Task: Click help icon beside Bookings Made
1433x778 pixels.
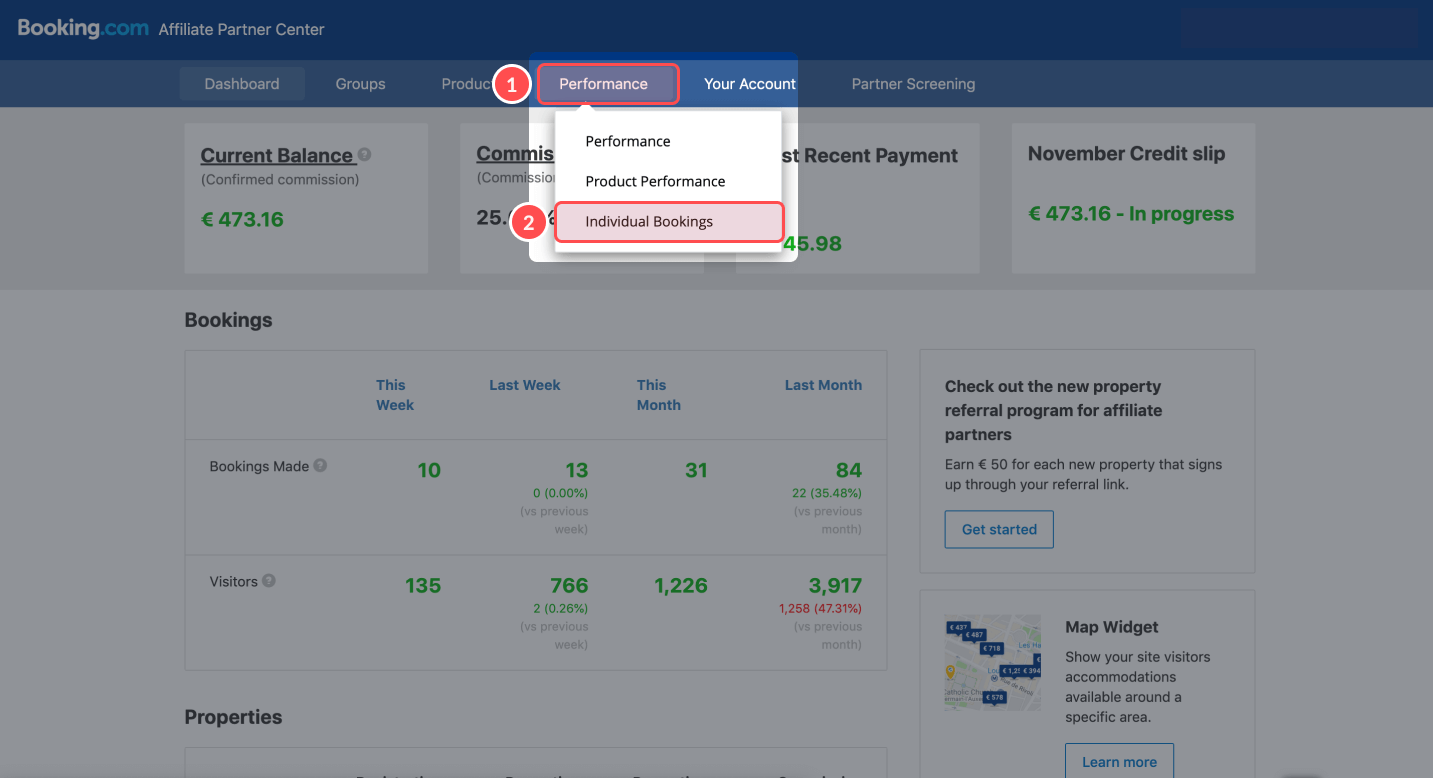Action: point(320,465)
